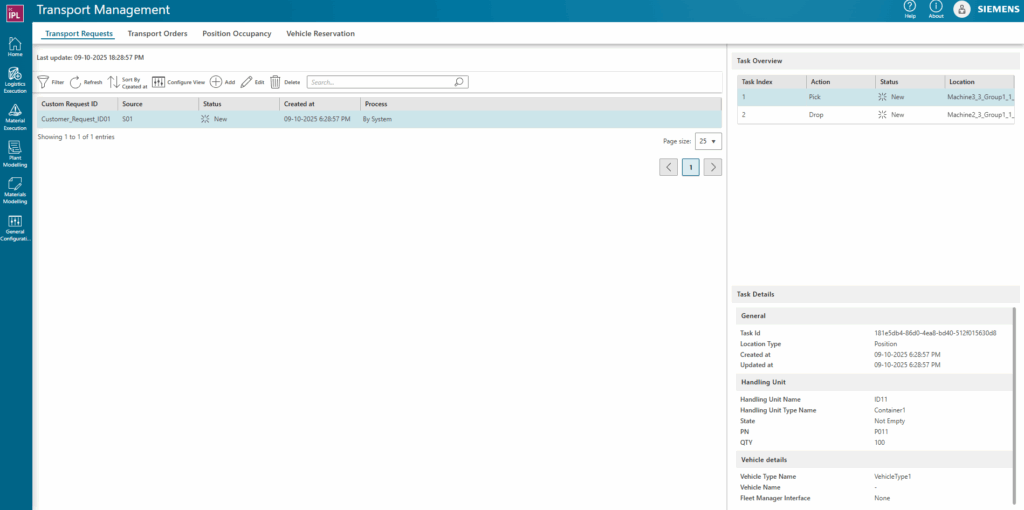Open the user profile avatar
The height and width of the screenshot is (510, 1024).
(961, 9)
